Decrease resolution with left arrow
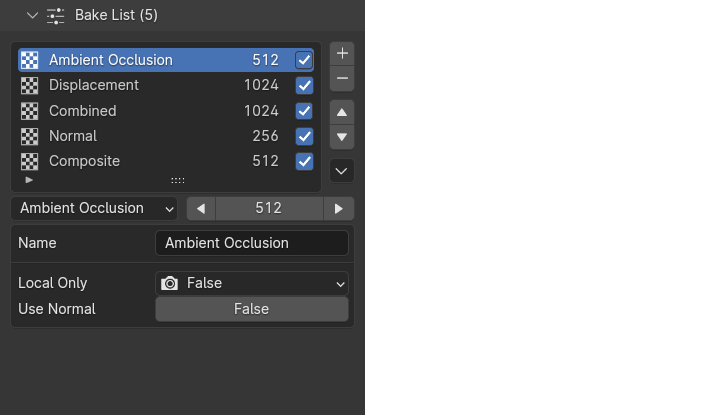 click(x=201, y=208)
